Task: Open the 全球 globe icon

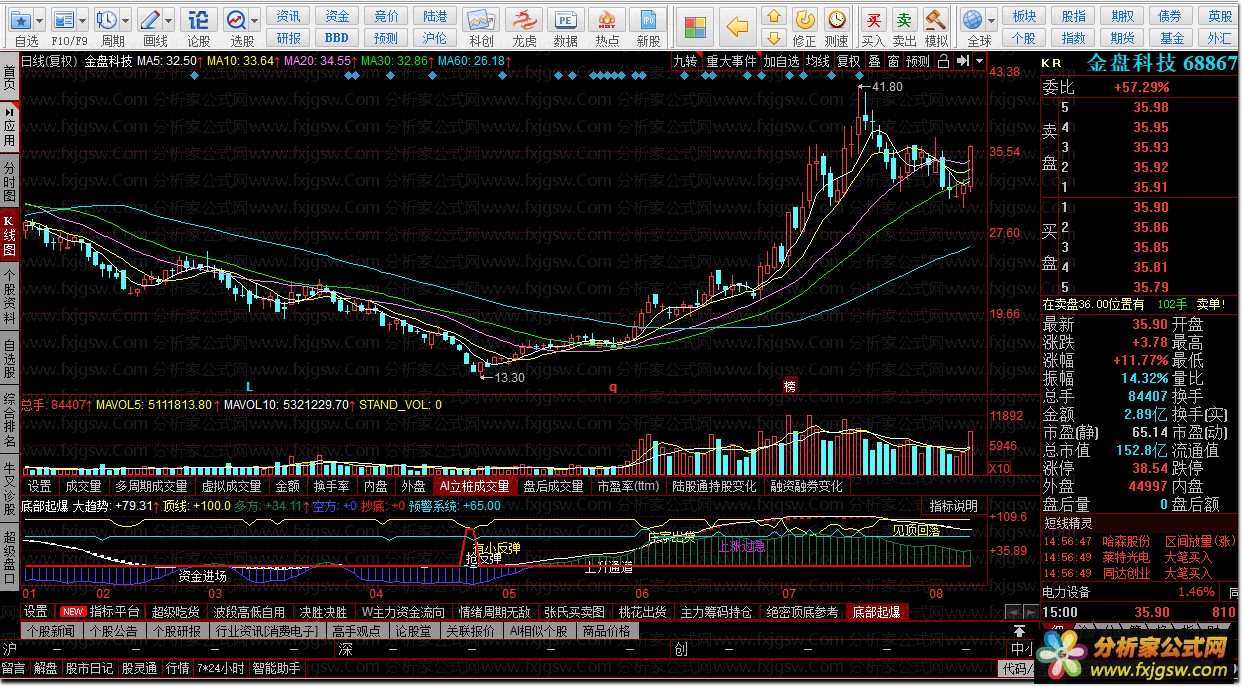Action: pos(972,20)
